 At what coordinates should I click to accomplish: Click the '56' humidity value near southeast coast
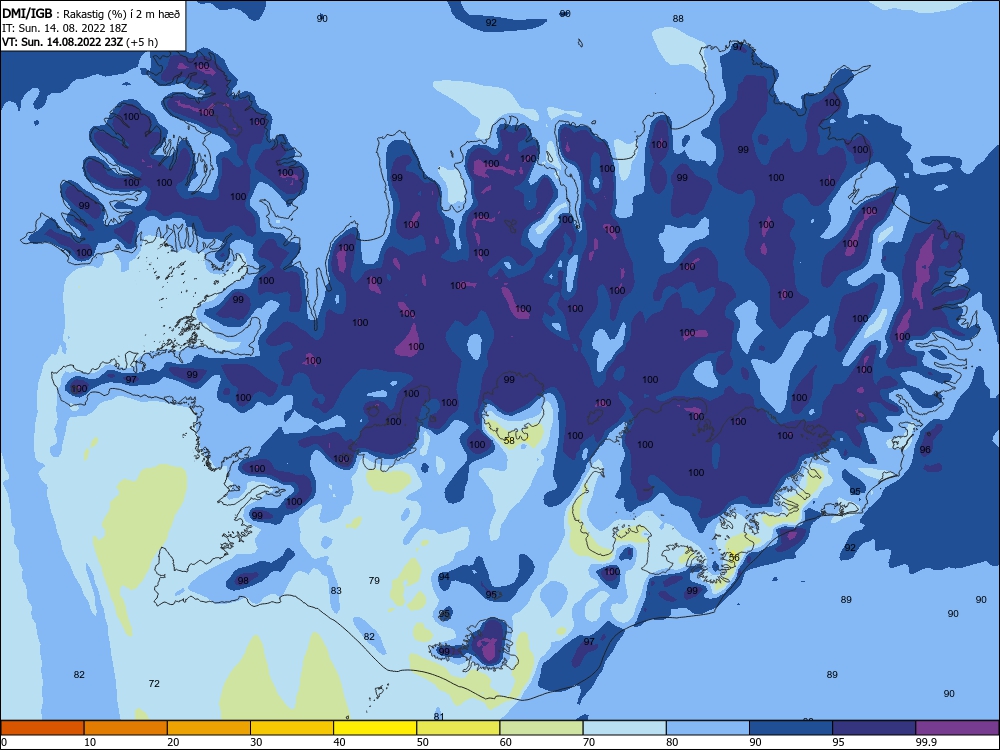click(734, 557)
